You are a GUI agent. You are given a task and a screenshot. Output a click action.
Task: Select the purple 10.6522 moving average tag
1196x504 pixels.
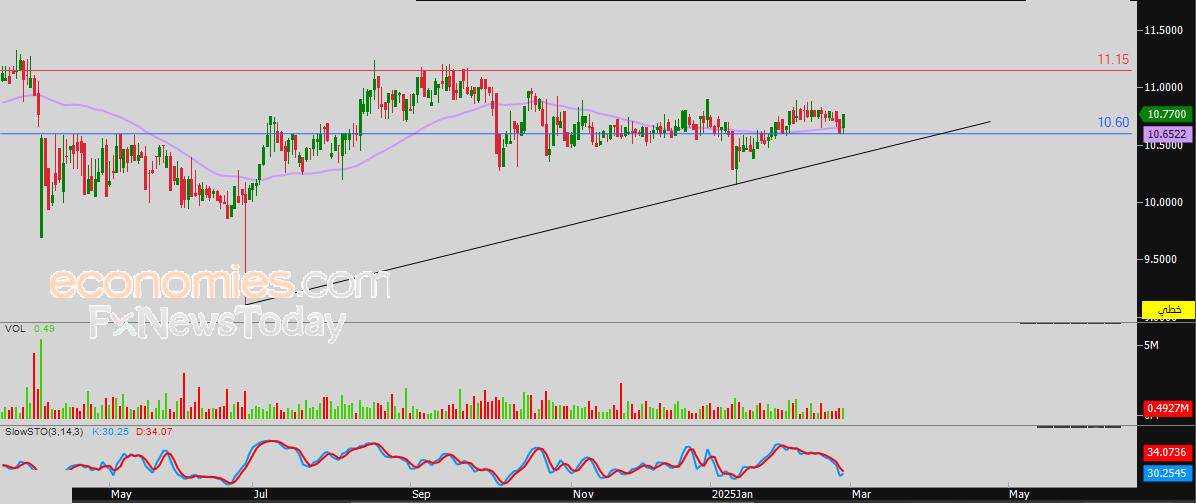(1166, 134)
